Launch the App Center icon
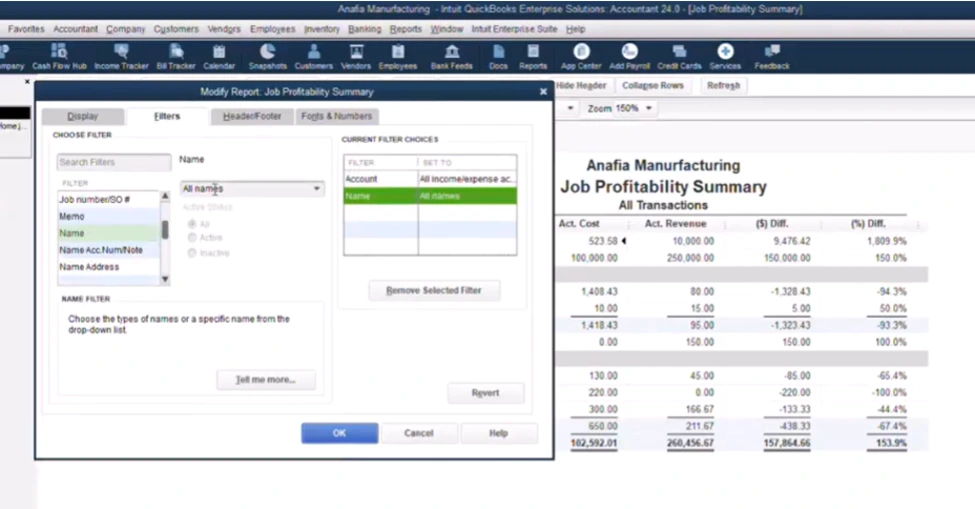The width and height of the screenshot is (975, 509). click(581, 57)
